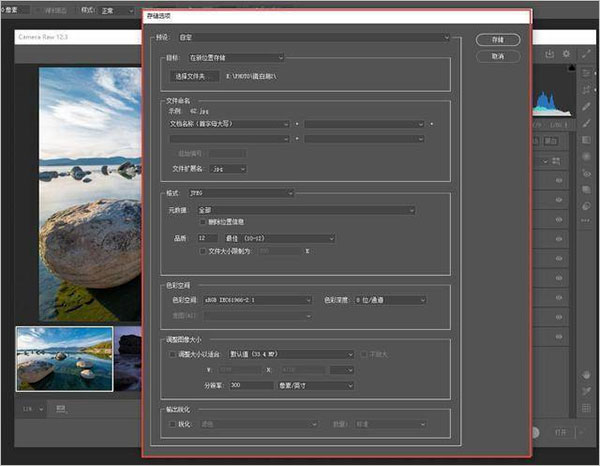The width and height of the screenshot is (600, 466).
Task: Click the main preview image of boulder
Action: coord(90,194)
